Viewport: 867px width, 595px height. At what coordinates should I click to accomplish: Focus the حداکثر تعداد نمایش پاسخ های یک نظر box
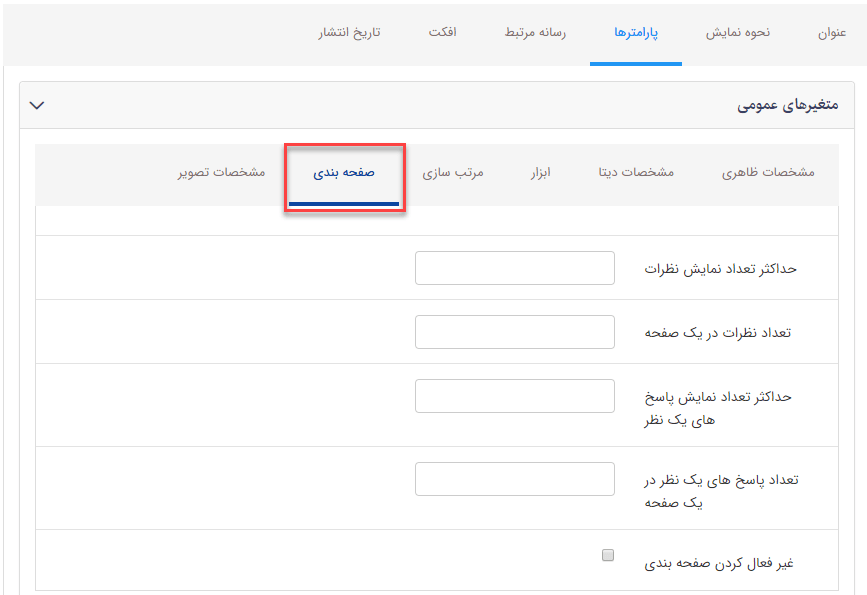514,396
